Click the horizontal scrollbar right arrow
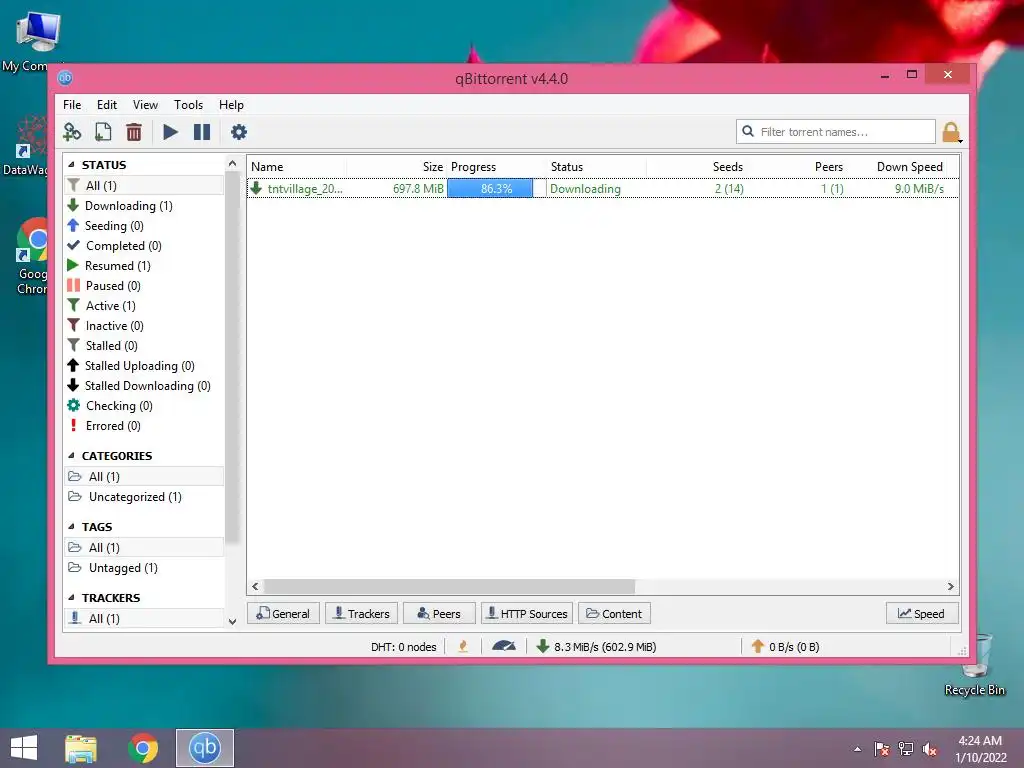Screen dimensions: 1024x768 (x=951, y=586)
